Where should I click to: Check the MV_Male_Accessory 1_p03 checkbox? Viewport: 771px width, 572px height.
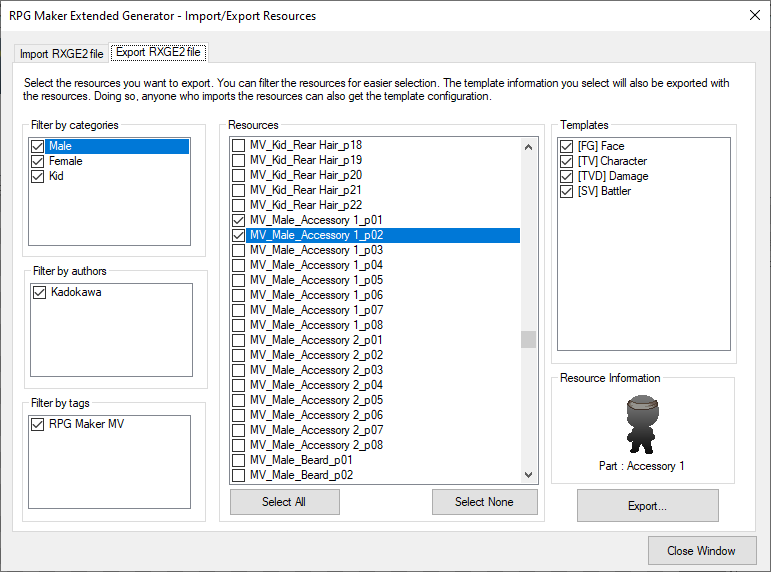[x=238, y=250]
